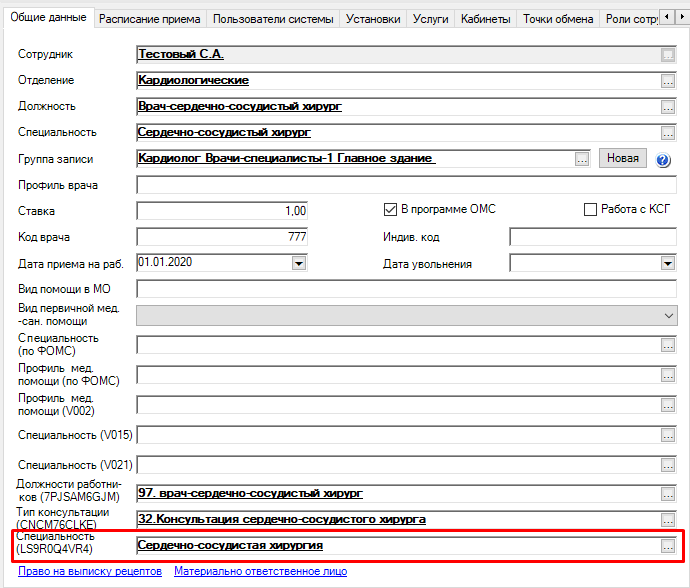The width and height of the screenshot is (690, 588).
Task: Click into the Профиль врача field
Action: coord(406,185)
